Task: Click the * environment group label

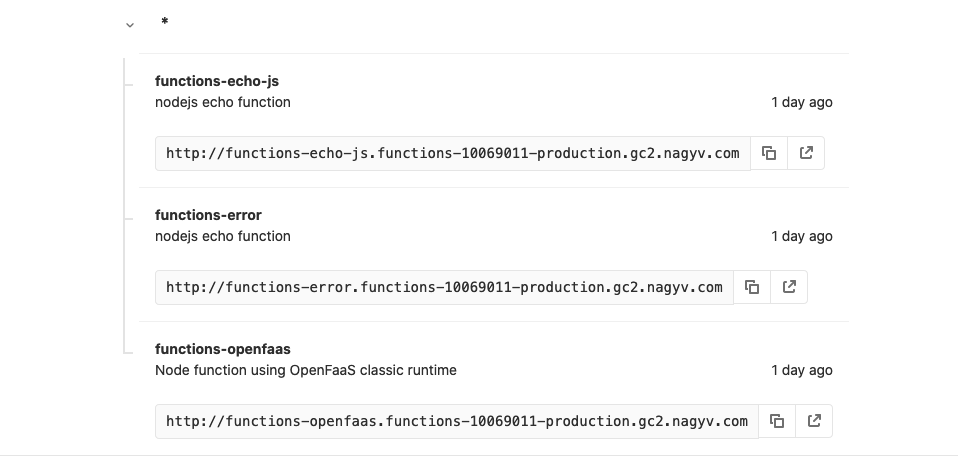Action: (164, 23)
